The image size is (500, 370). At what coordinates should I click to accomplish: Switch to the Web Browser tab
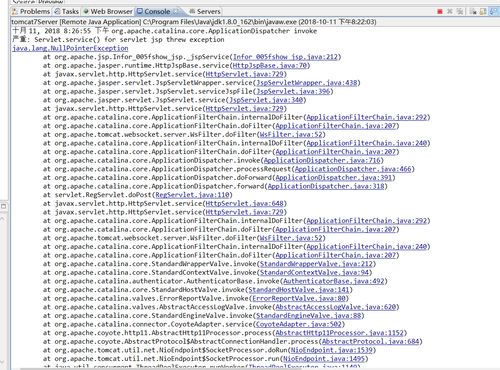click(108, 12)
